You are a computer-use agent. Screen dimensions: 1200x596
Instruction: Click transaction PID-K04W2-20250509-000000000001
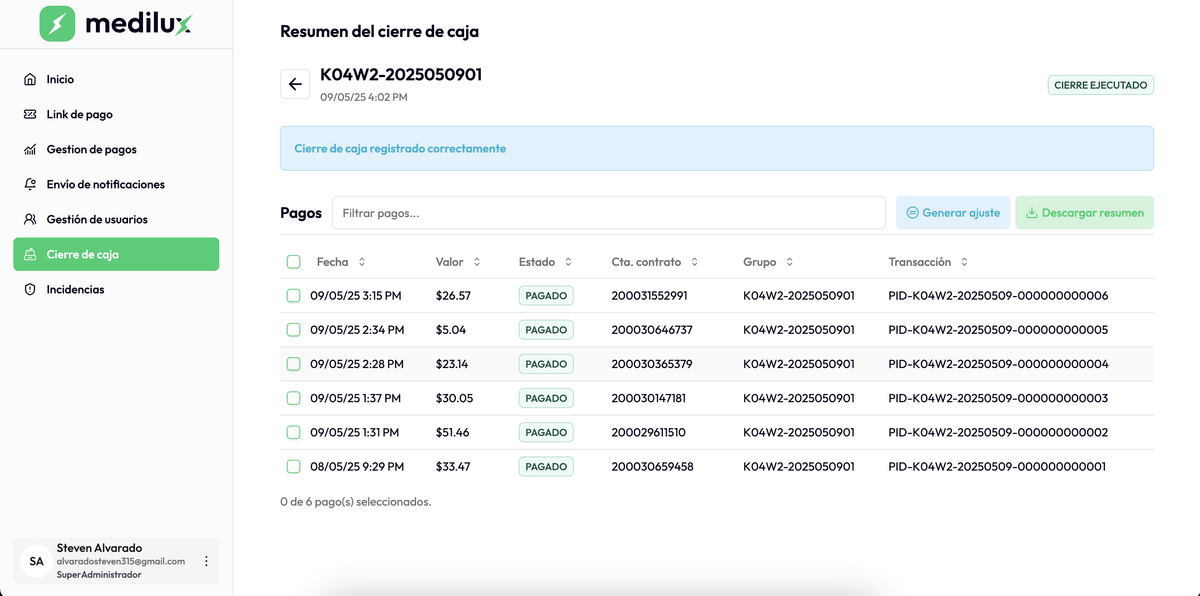pos(997,466)
